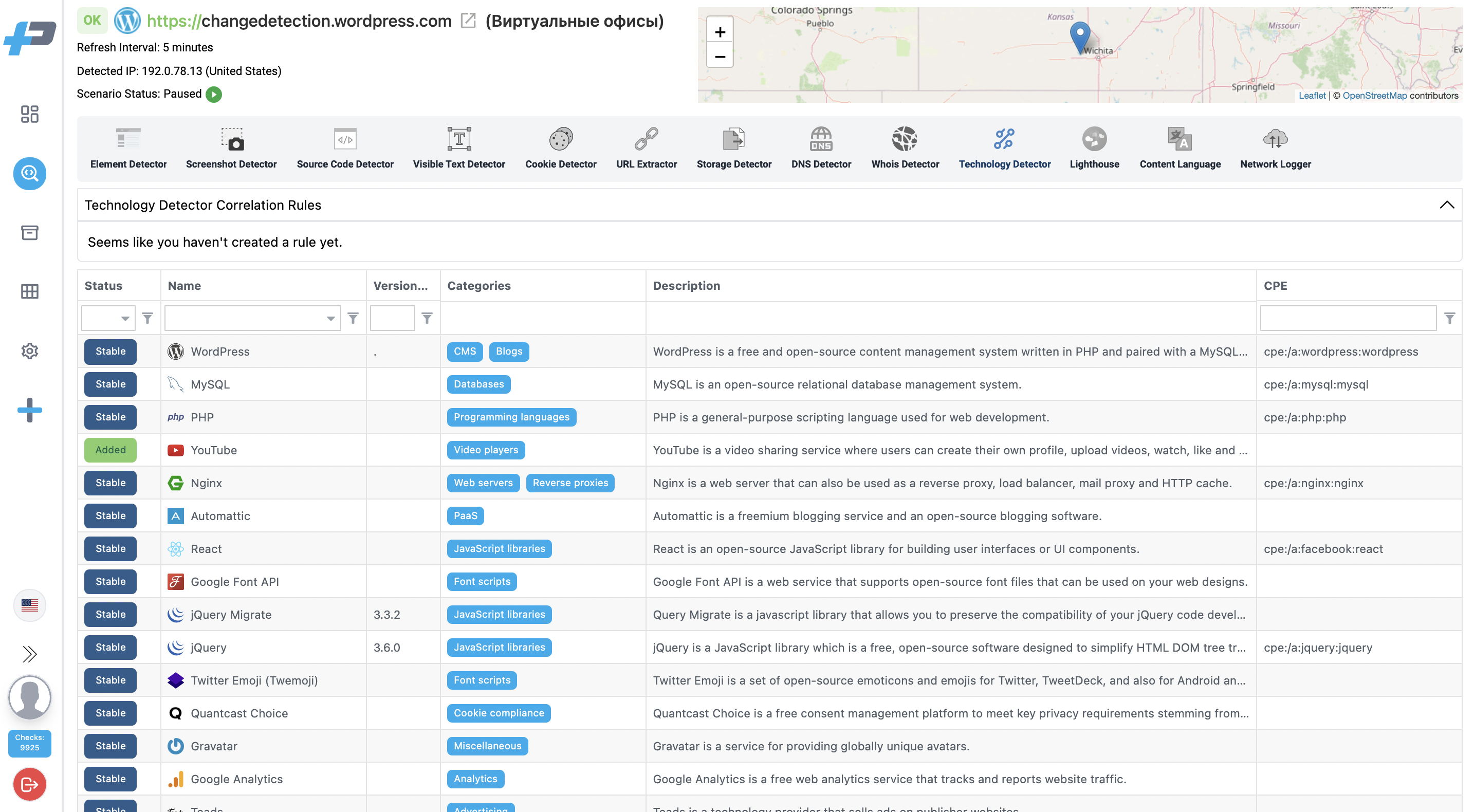
Task: Apply the Version column filter icon
Action: pyautogui.click(x=427, y=318)
